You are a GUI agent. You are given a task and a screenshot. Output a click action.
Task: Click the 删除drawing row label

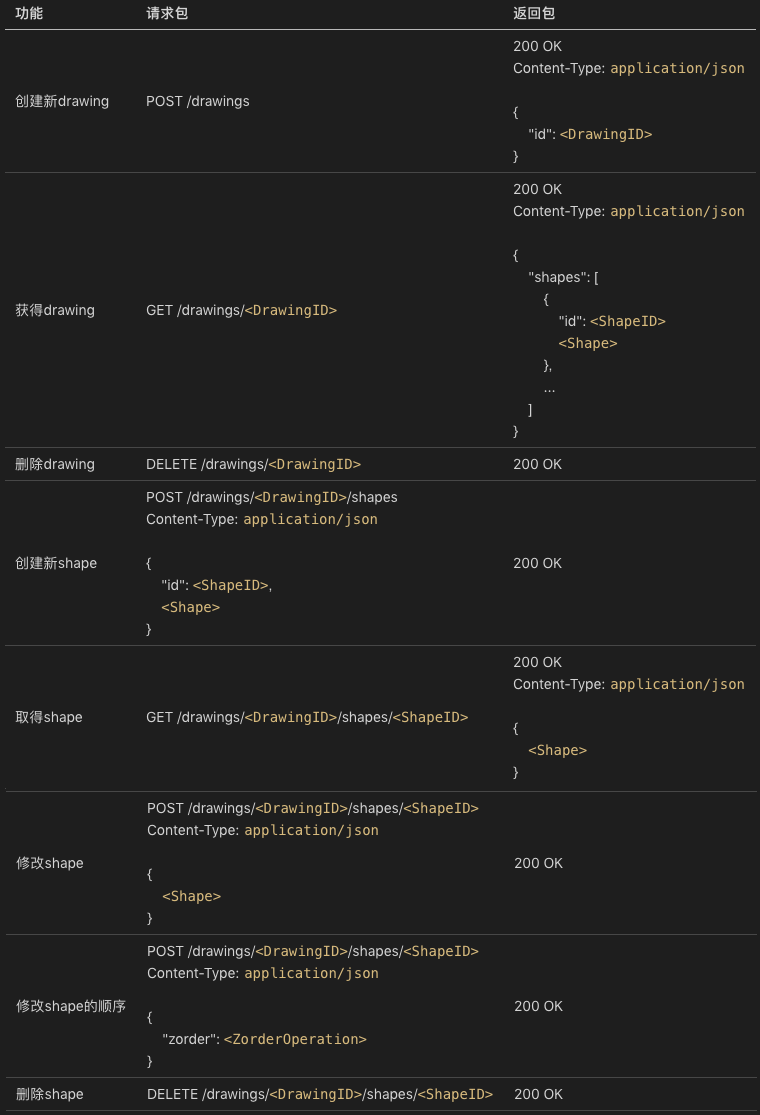click(x=55, y=464)
